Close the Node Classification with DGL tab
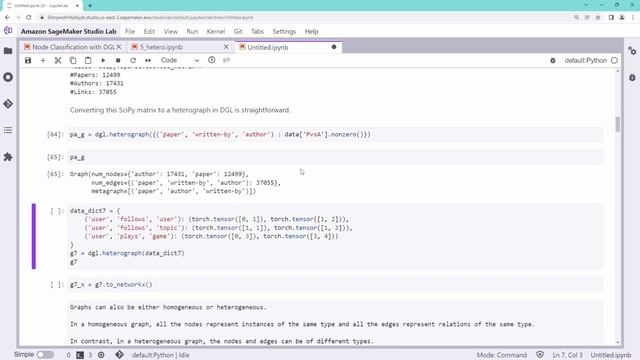 click(x=119, y=47)
